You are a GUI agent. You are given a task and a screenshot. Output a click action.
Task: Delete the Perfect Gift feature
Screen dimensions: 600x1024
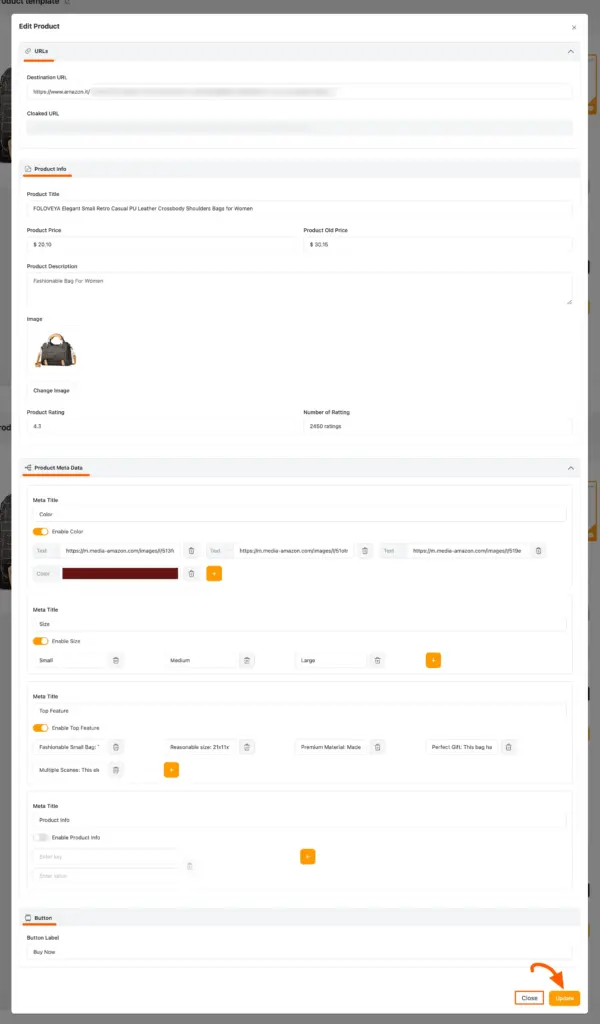(509, 746)
